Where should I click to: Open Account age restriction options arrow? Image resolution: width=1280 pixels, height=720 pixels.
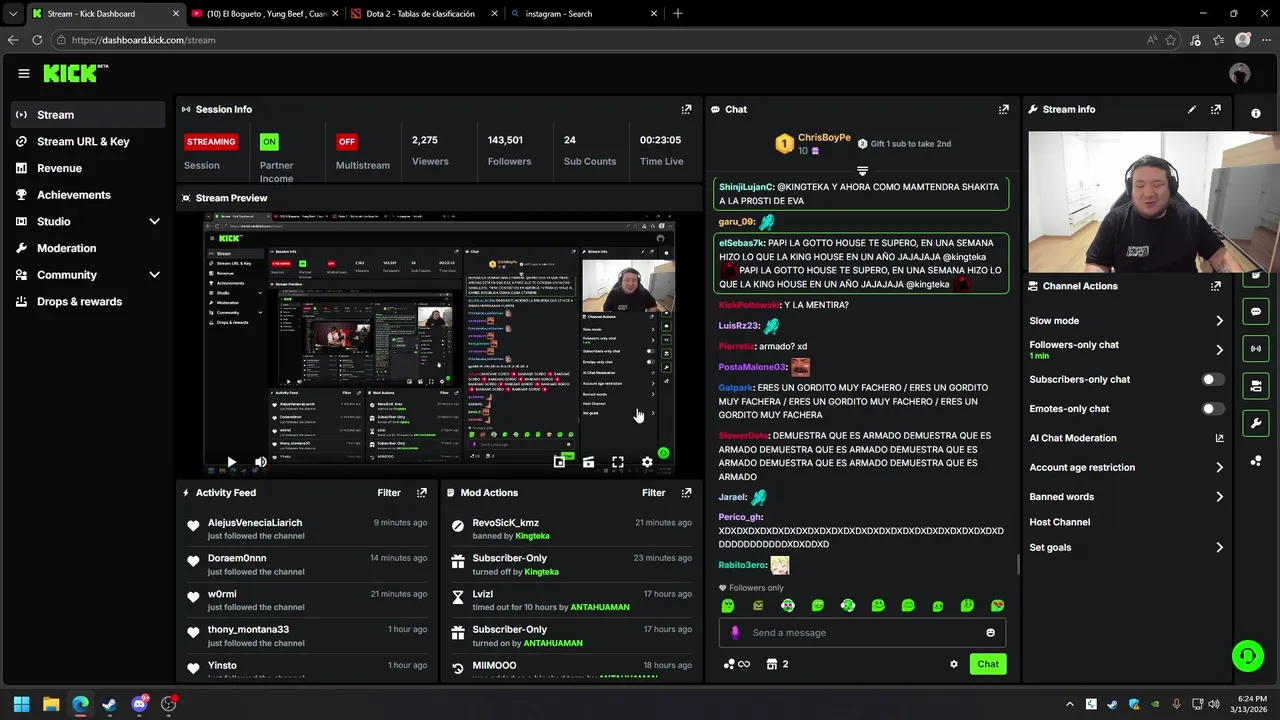(x=1219, y=467)
